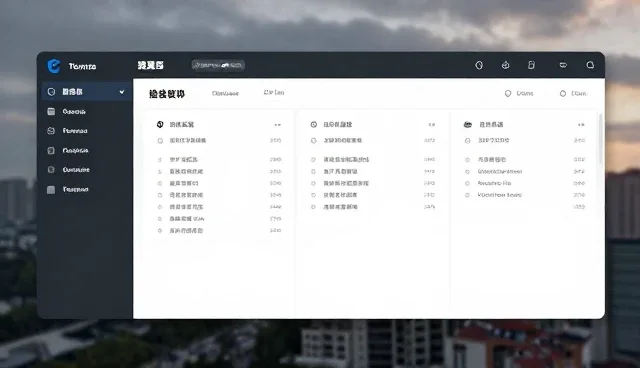Click the middle card's clock header icon
640x368 pixels.
(313, 124)
